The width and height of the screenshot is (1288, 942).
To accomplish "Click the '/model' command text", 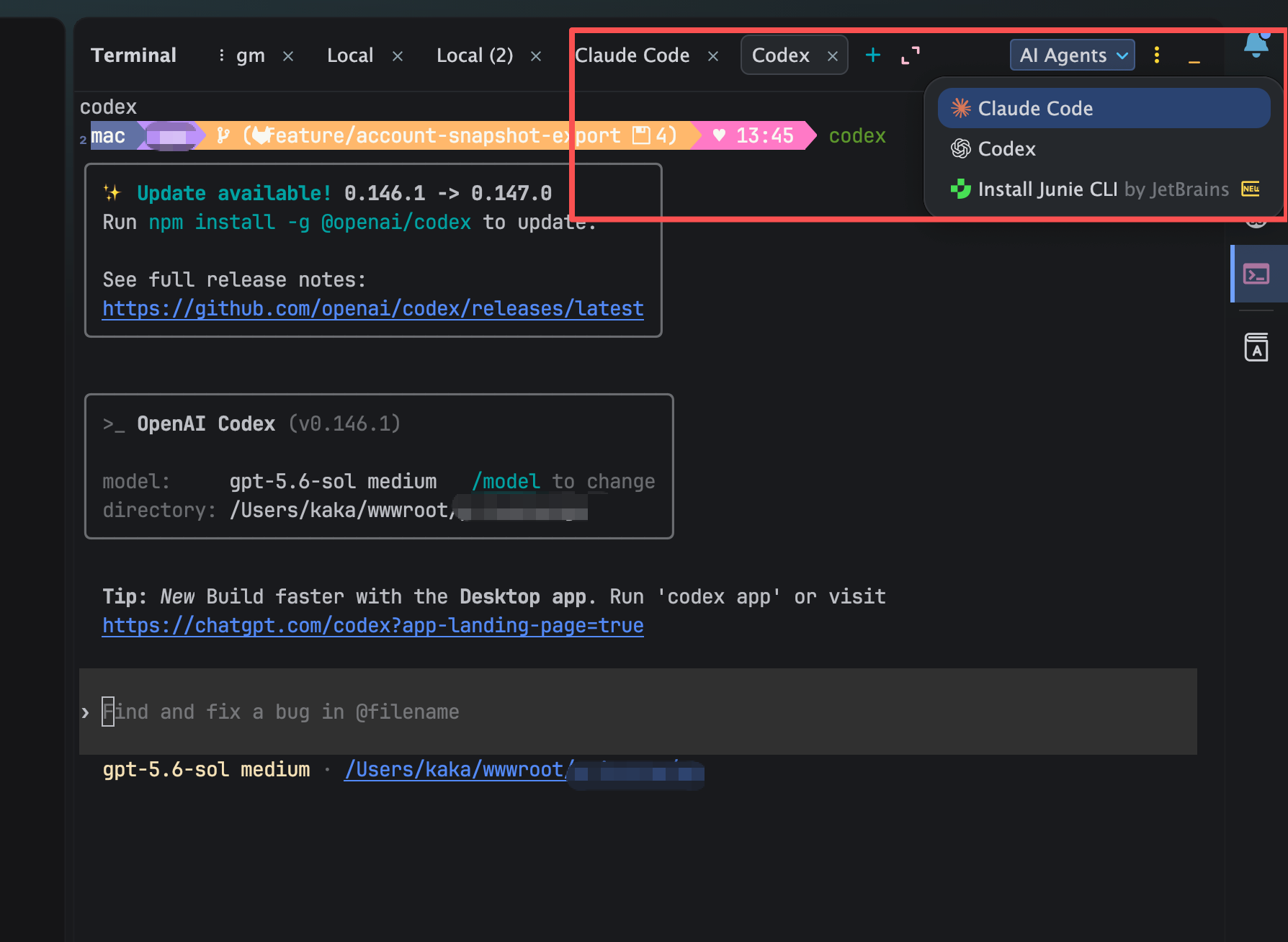I will 506,481.
